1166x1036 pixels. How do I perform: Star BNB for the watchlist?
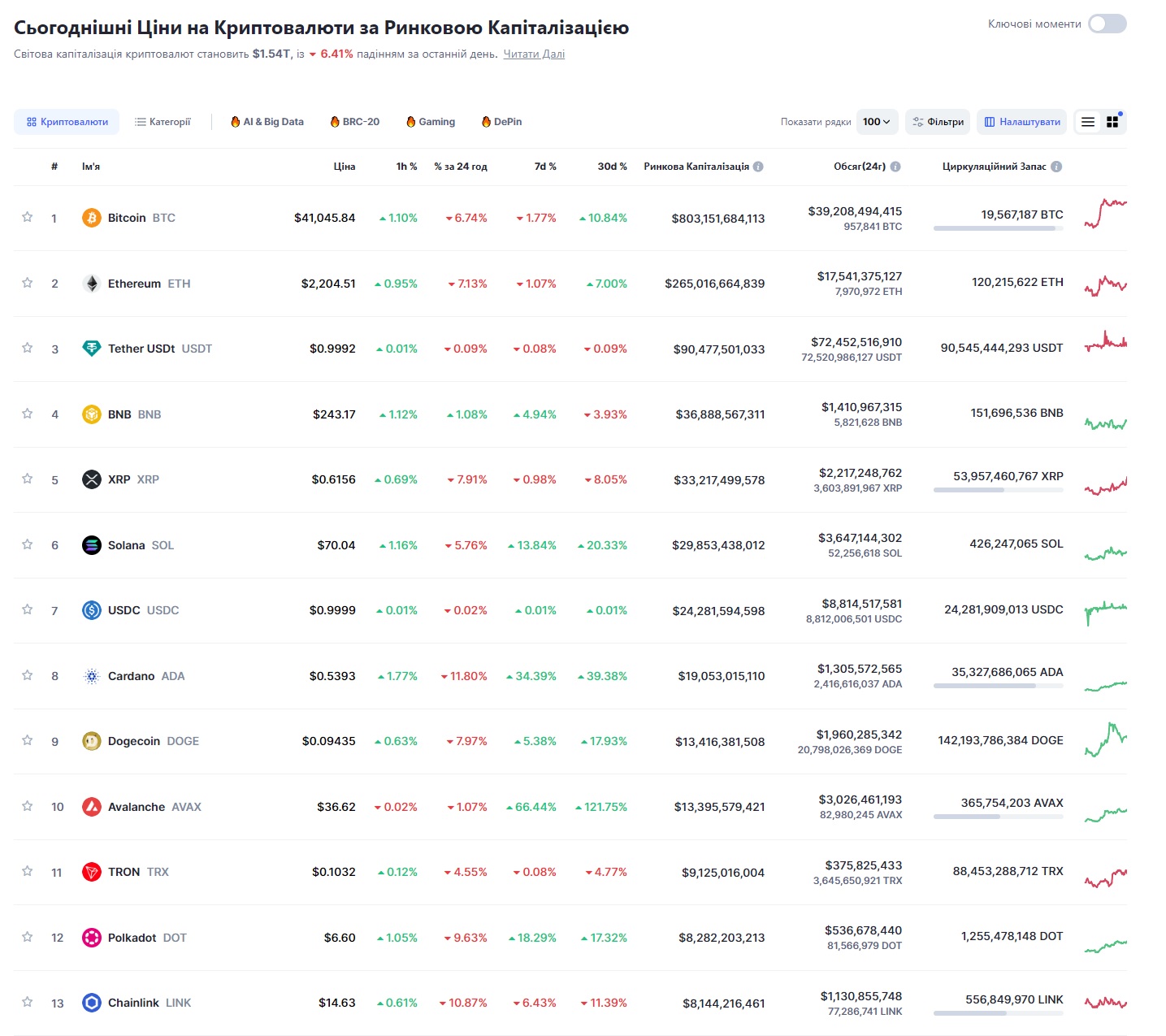tap(28, 414)
